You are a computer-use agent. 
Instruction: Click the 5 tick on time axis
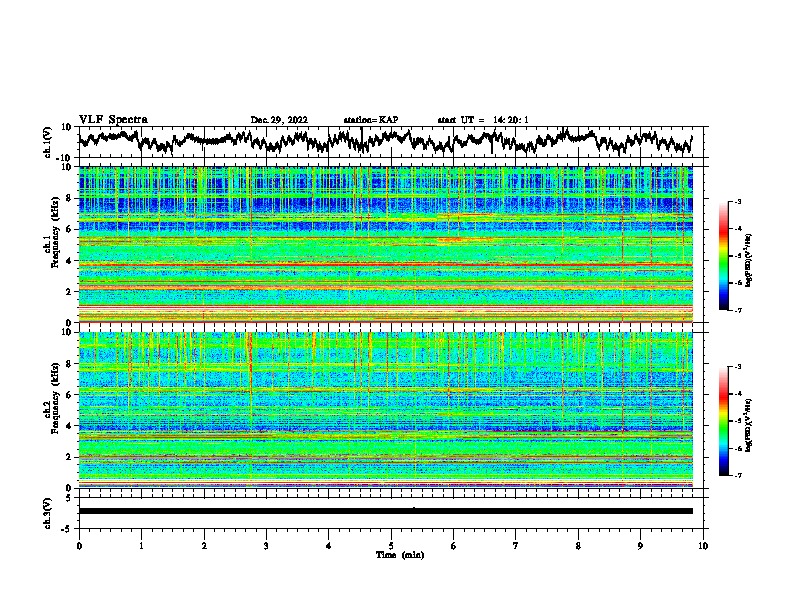tap(391, 546)
